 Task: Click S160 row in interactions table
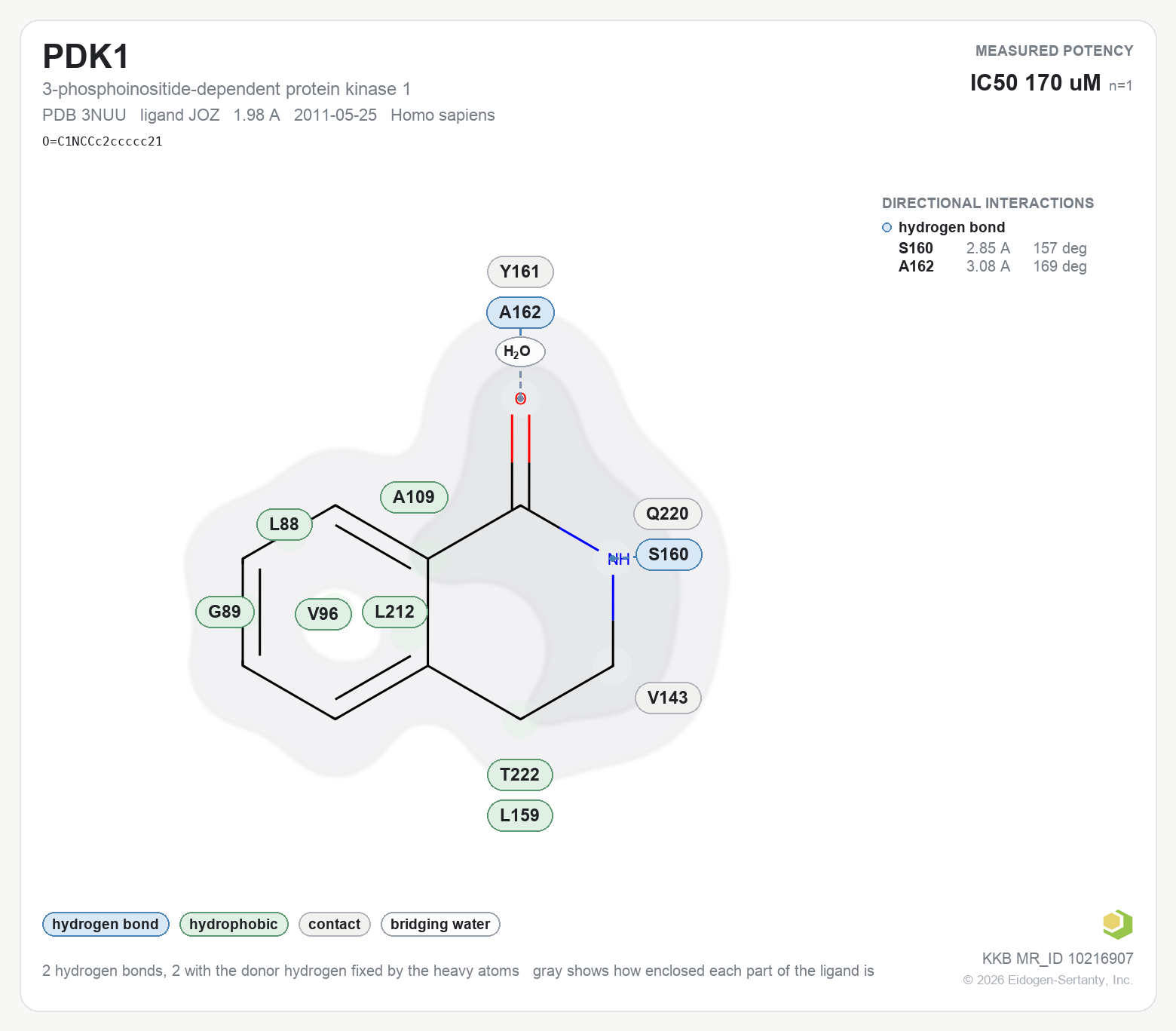coord(992,248)
